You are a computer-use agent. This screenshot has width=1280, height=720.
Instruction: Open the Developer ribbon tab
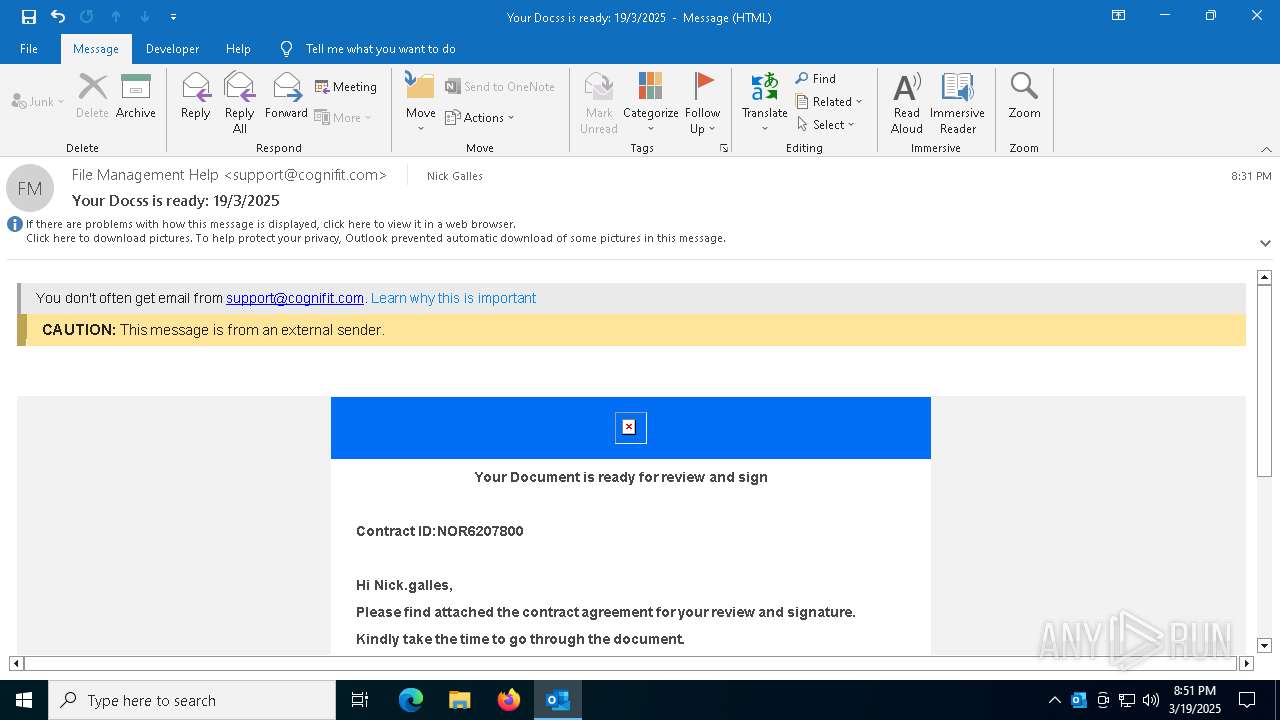coord(172,48)
